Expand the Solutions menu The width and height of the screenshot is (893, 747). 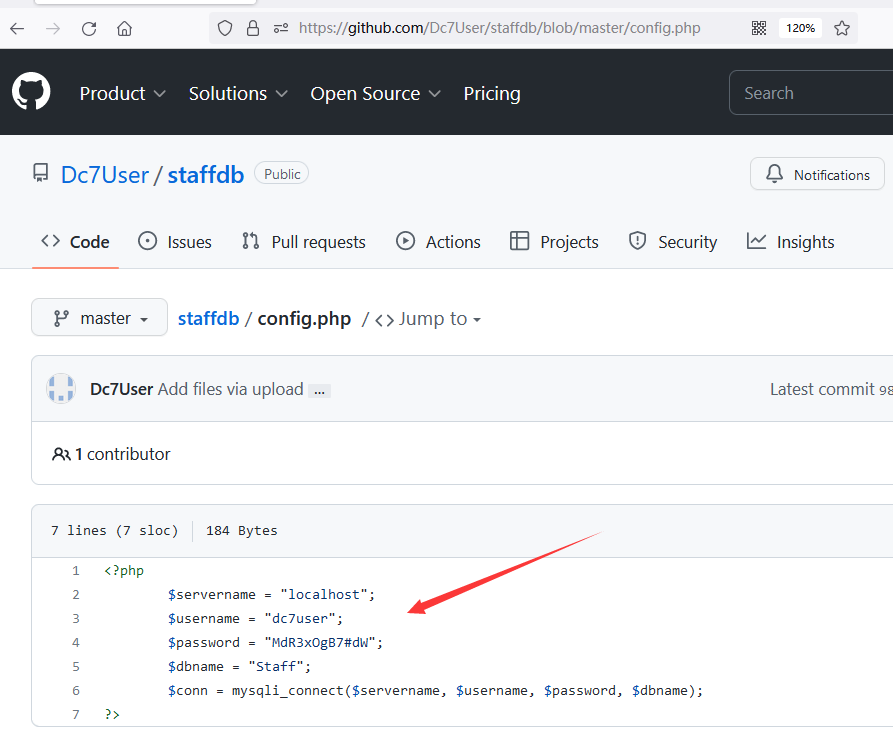238,93
